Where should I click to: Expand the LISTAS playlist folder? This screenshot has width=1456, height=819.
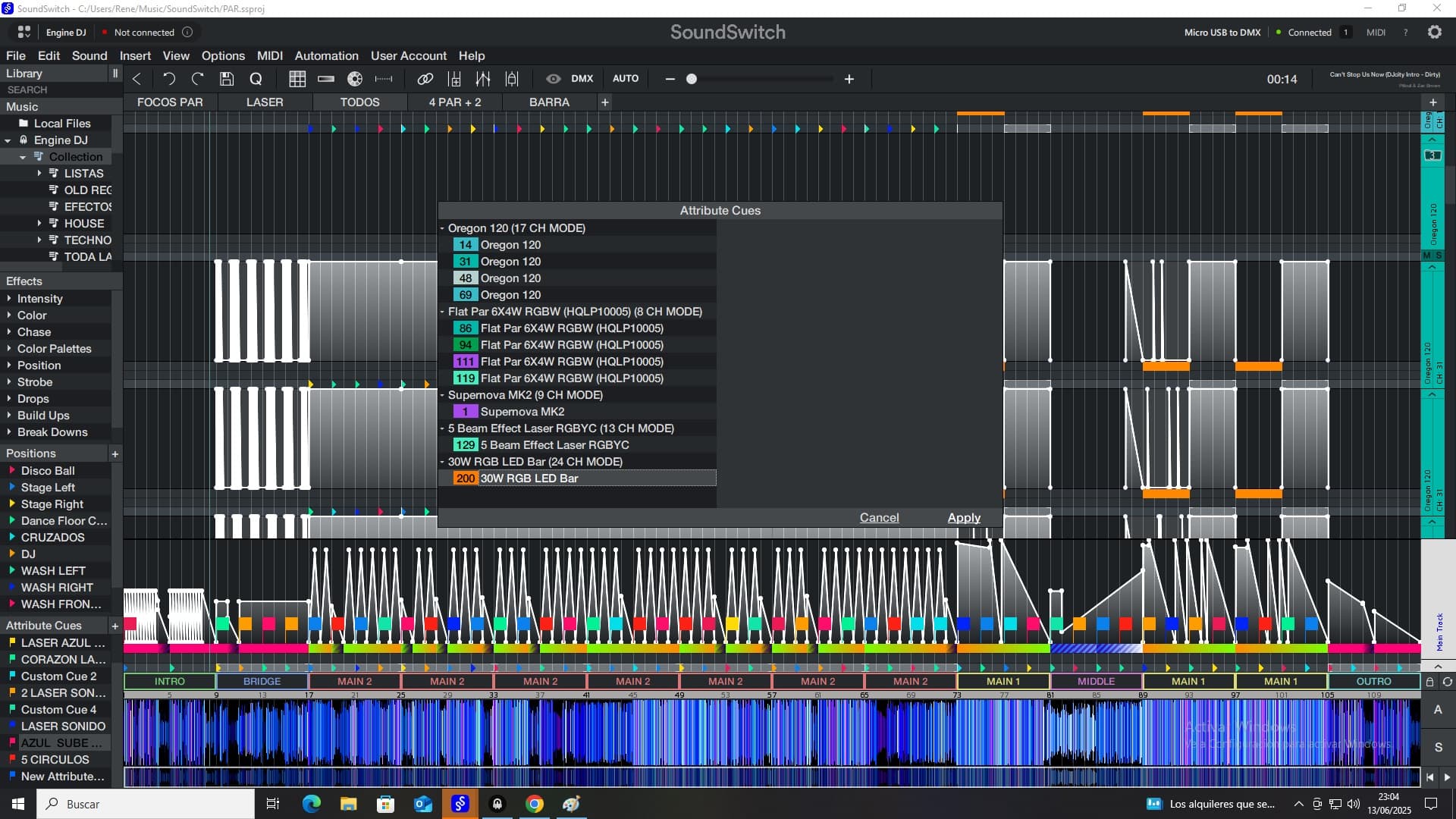39,174
